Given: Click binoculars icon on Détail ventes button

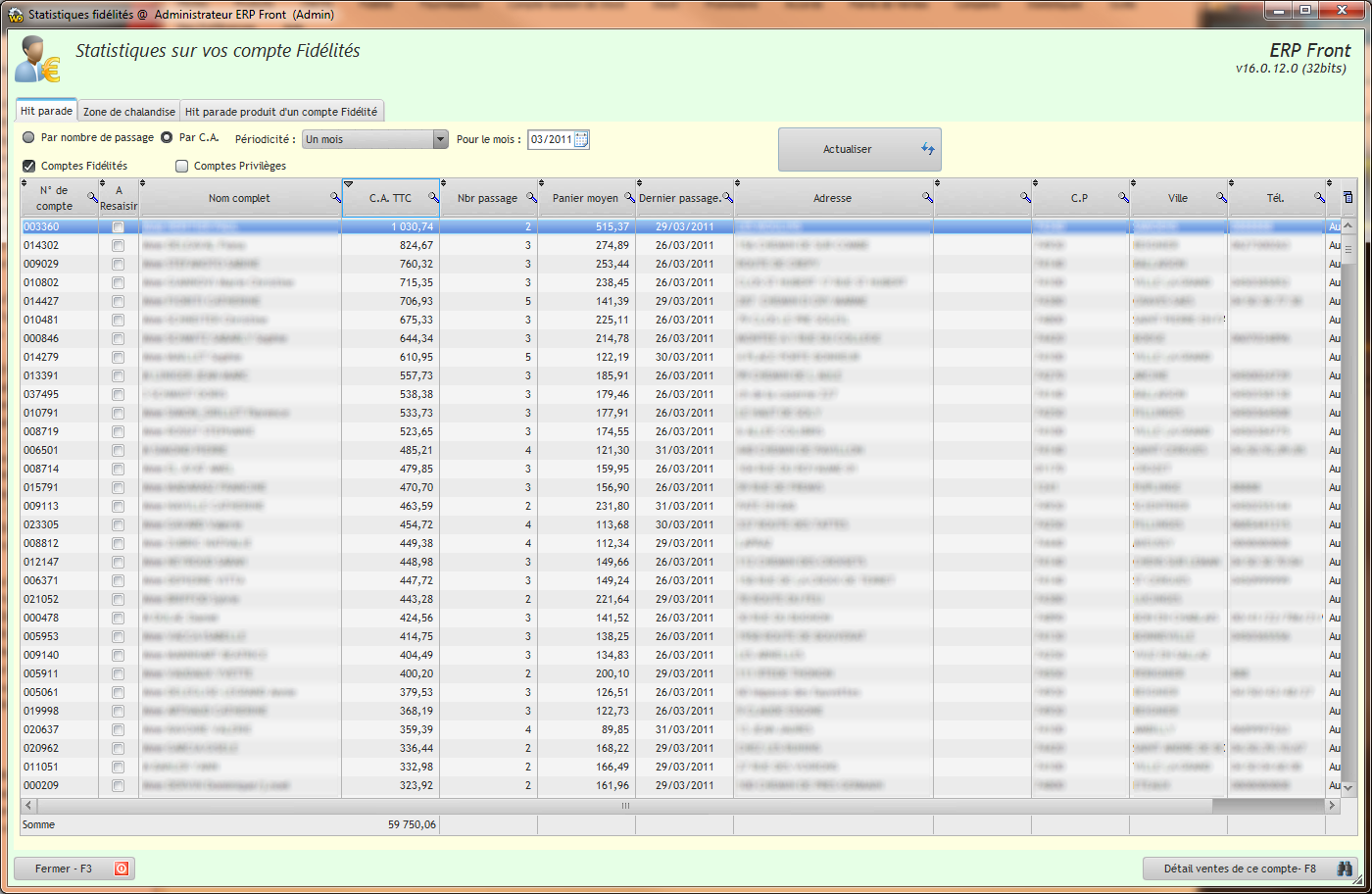Looking at the screenshot, I should point(1345,869).
